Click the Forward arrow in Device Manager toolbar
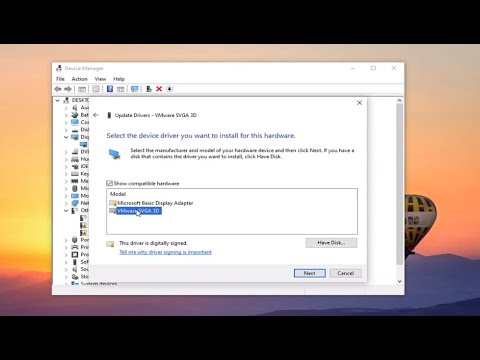Screen dimensions: 480x360 [x=68, y=89]
